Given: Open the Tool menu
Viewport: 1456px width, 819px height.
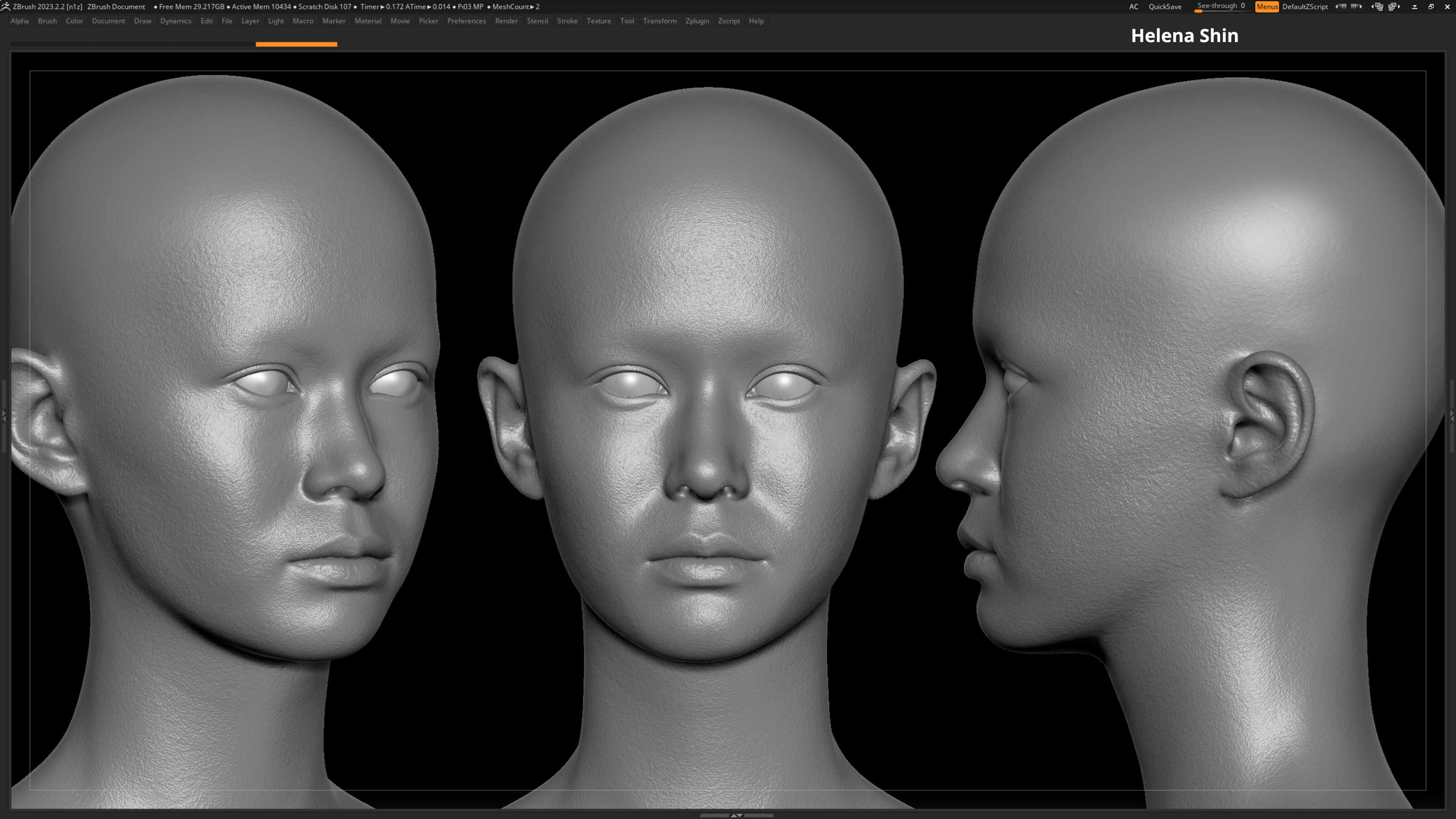Looking at the screenshot, I should coord(627,21).
